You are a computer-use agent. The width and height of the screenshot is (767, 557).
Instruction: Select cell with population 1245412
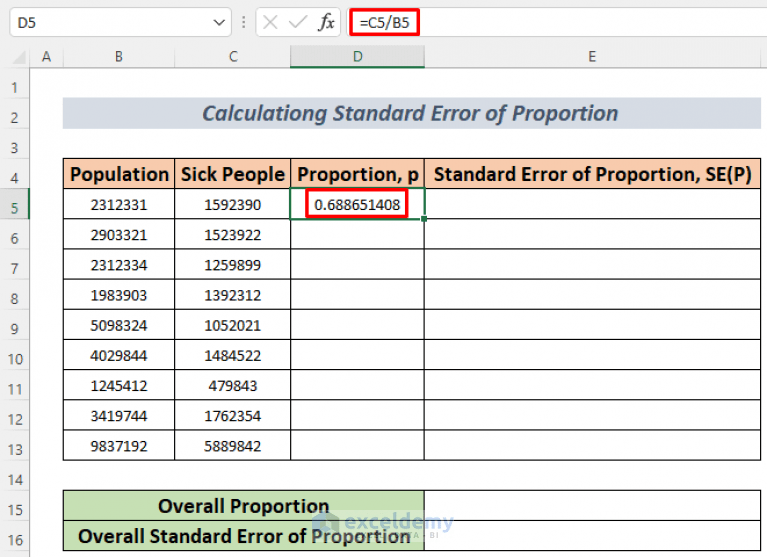click(x=119, y=385)
